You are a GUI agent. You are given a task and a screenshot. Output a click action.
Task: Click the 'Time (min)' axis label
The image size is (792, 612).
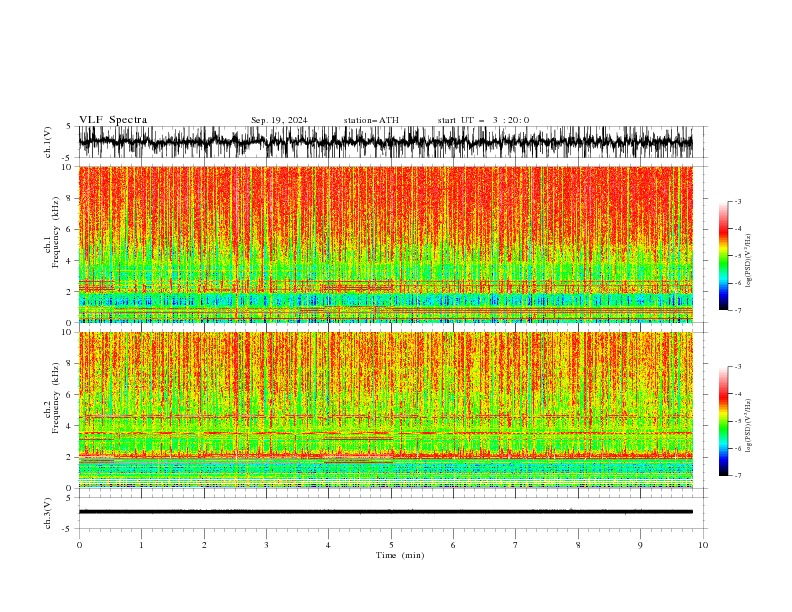pos(400,555)
